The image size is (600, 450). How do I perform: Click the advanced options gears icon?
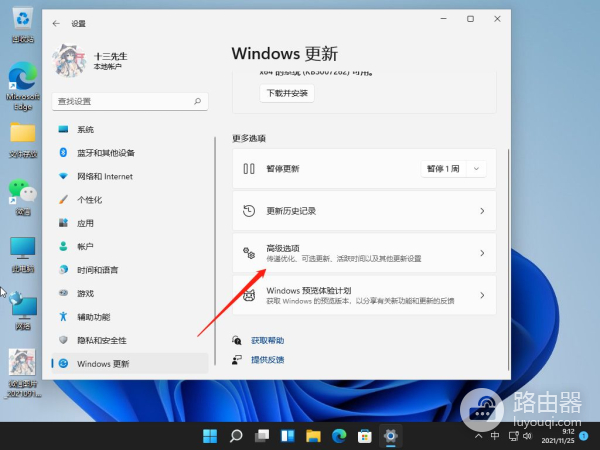[x=249, y=253]
